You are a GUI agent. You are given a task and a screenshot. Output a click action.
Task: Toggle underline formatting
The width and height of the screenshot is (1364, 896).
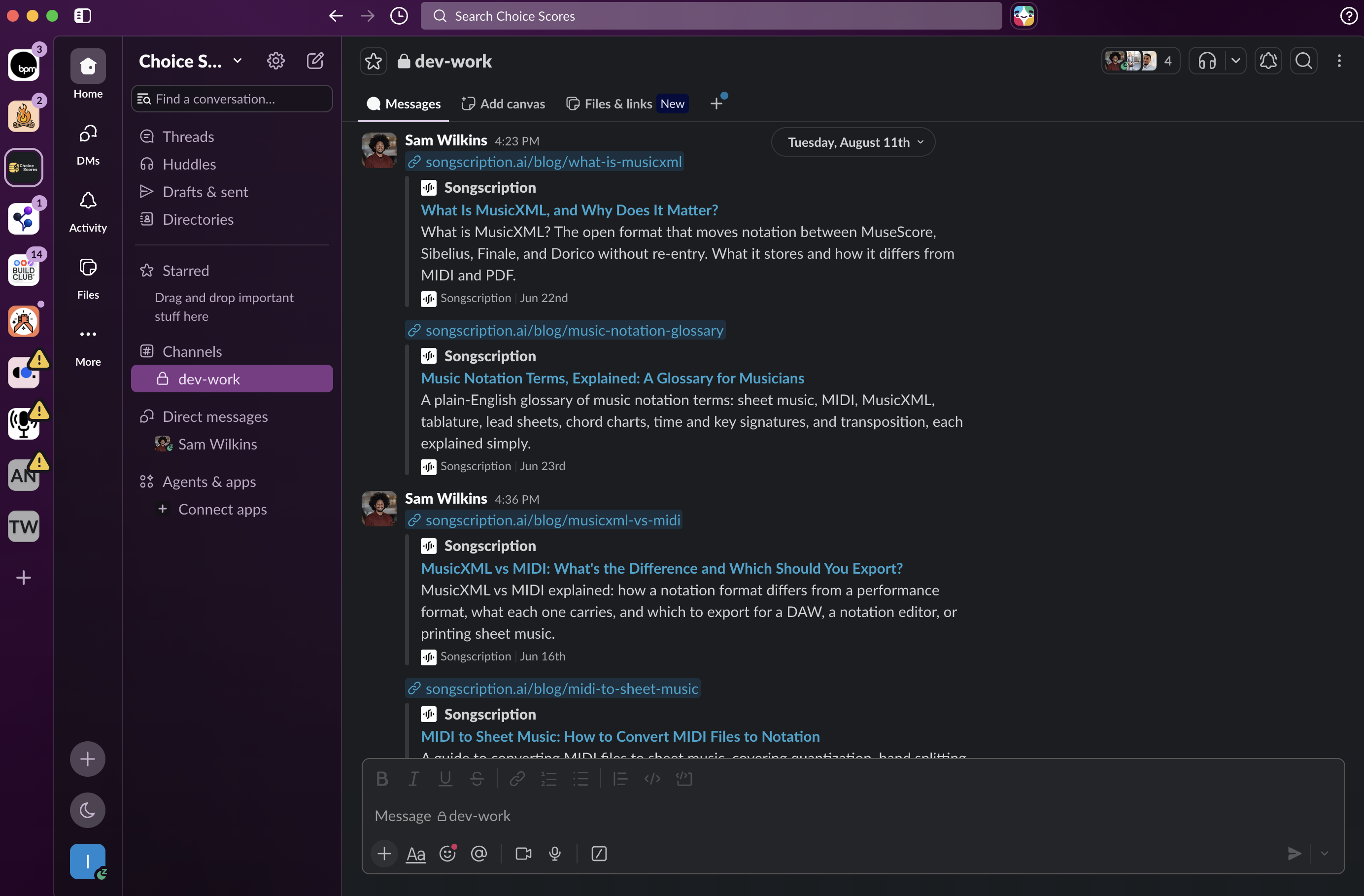[445, 779]
